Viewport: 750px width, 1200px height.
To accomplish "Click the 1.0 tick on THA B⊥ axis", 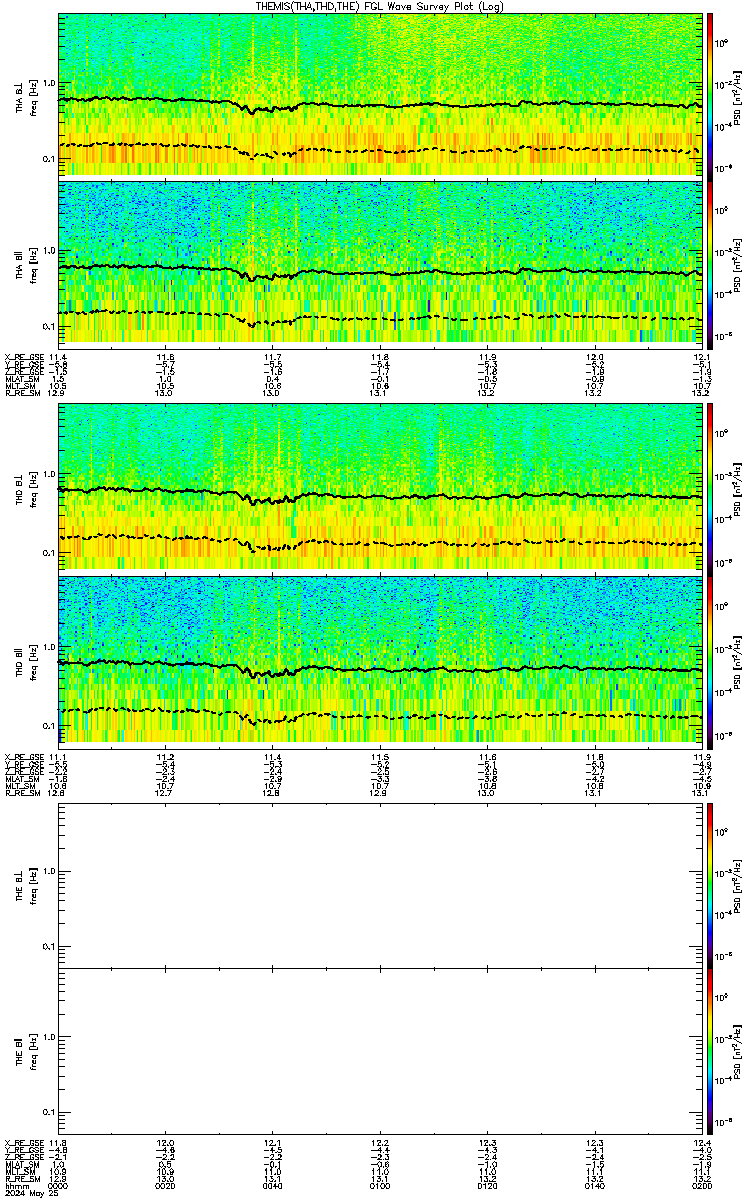I will tap(49, 83).
